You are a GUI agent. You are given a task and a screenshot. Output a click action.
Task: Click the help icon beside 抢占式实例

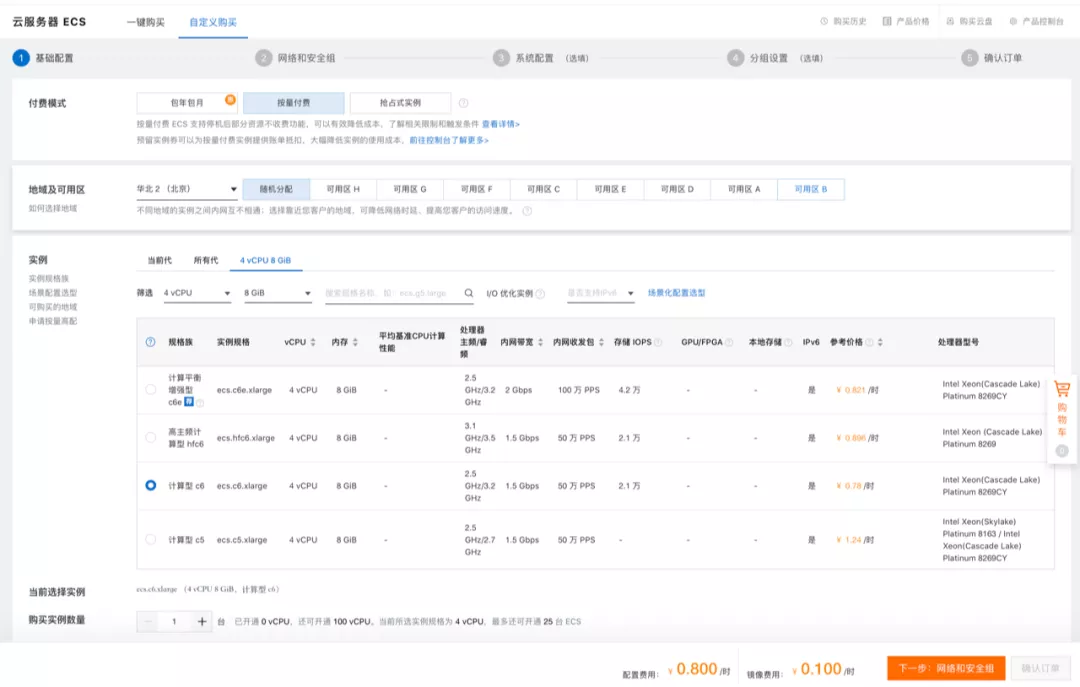coord(464,103)
